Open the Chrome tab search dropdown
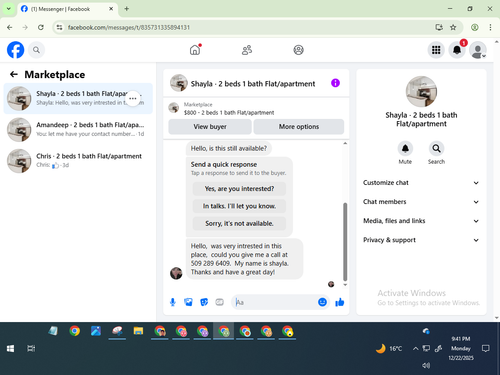The width and height of the screenshot is (500, 375). tap(9, 9)
